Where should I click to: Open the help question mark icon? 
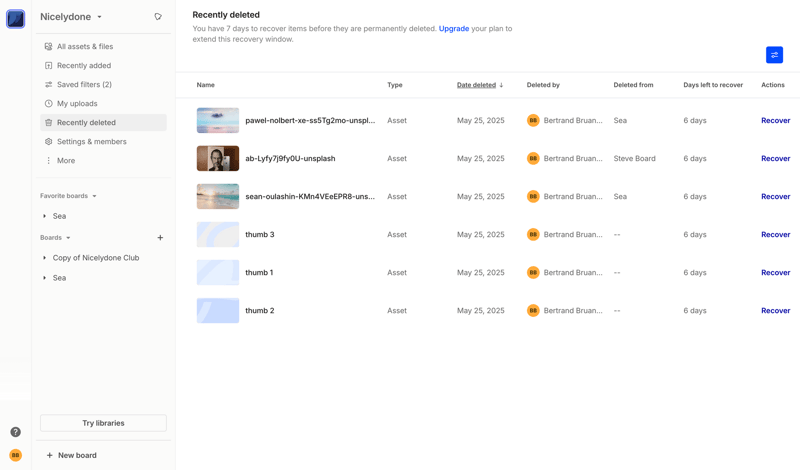click(x=15, y=432)
